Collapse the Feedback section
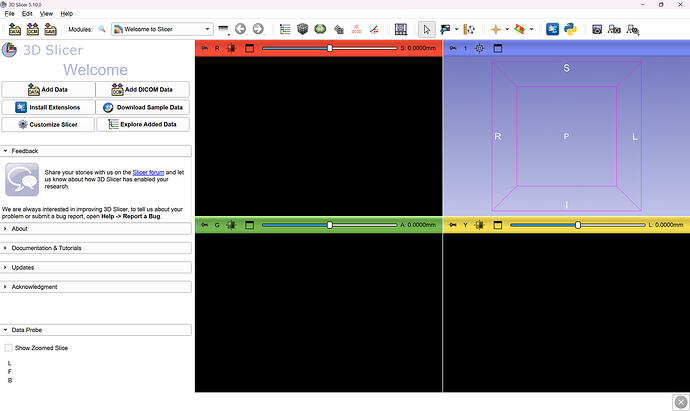Image resolution: width=690 pixels, height=411 pixels. click(96, 151)
